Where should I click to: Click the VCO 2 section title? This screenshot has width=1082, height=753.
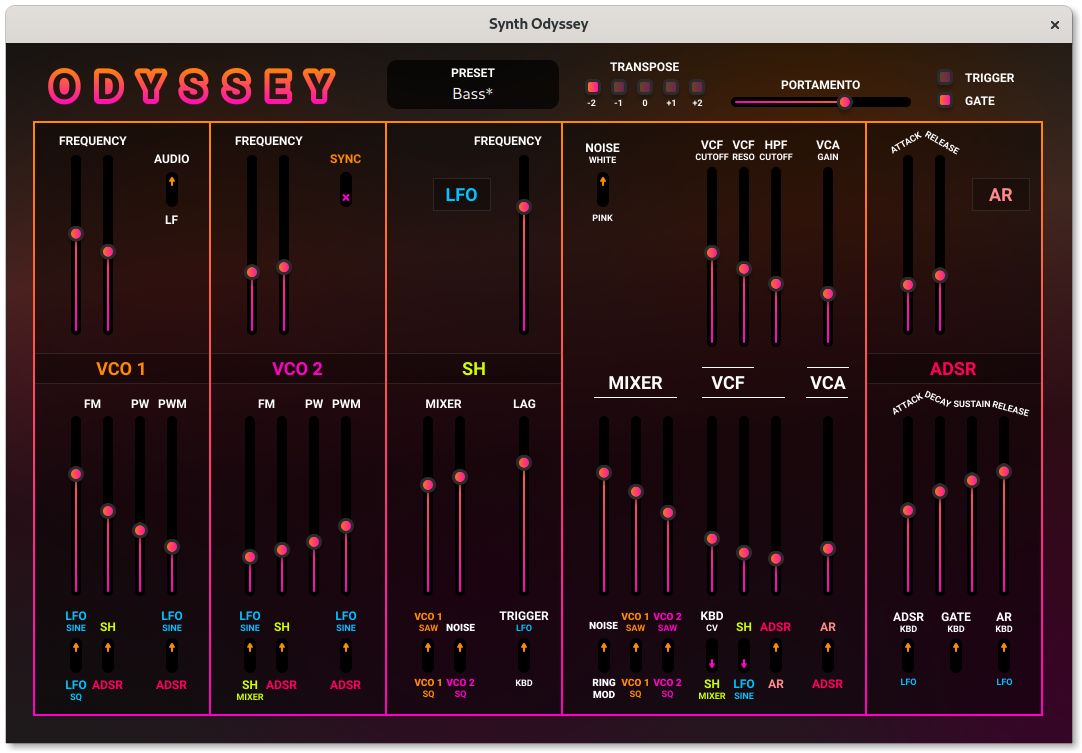297,369
